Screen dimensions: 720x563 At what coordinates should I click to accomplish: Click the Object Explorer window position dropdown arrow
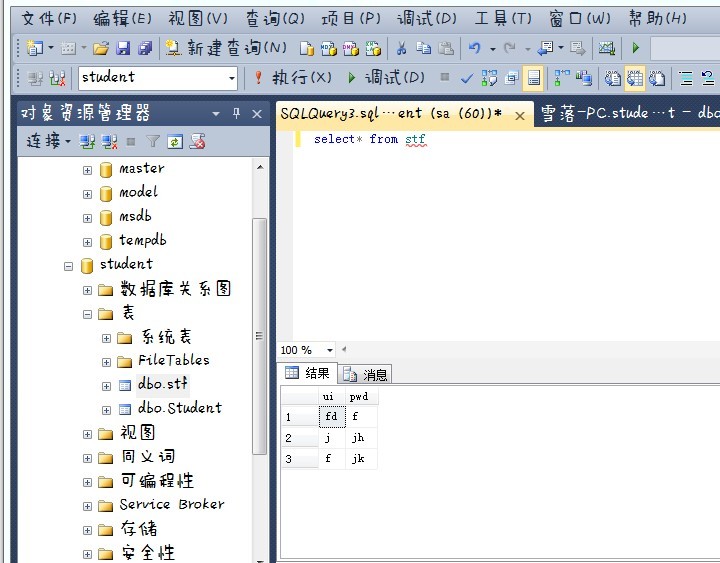tap(216, 113)
